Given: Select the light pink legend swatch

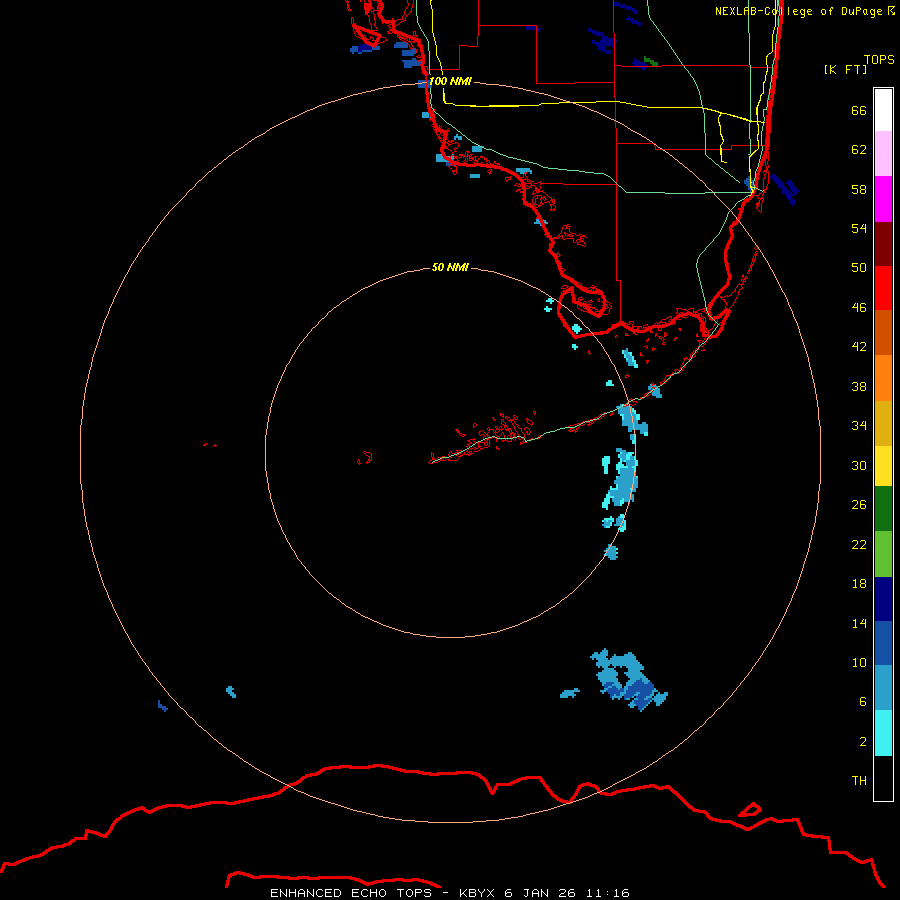Looking at the screenshot, I should [x=883, y=154].
